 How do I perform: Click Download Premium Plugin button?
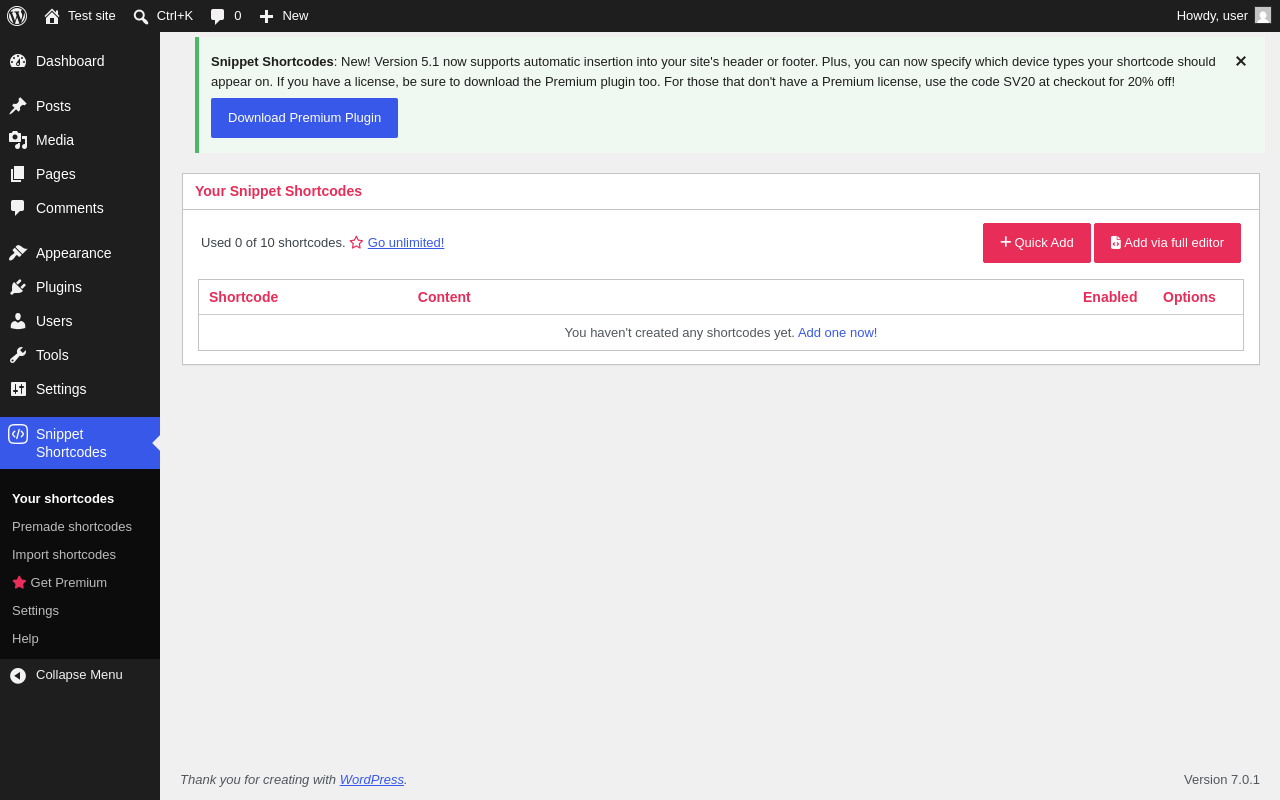click(x=304, y=118)
